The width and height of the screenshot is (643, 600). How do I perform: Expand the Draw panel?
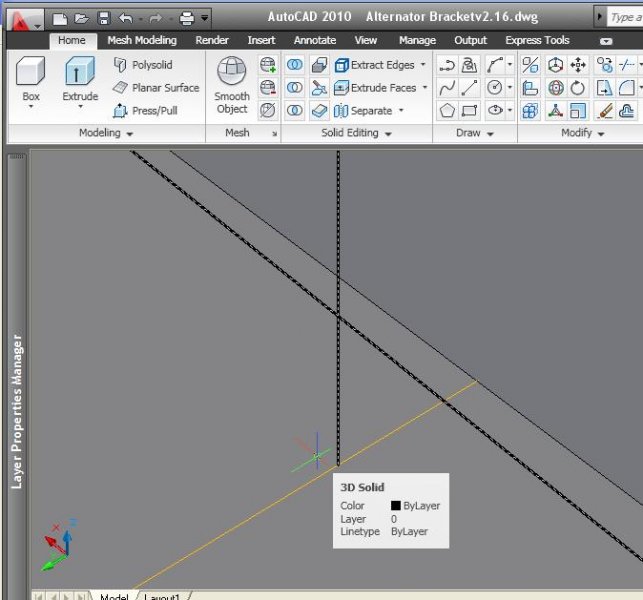point(474,133)
